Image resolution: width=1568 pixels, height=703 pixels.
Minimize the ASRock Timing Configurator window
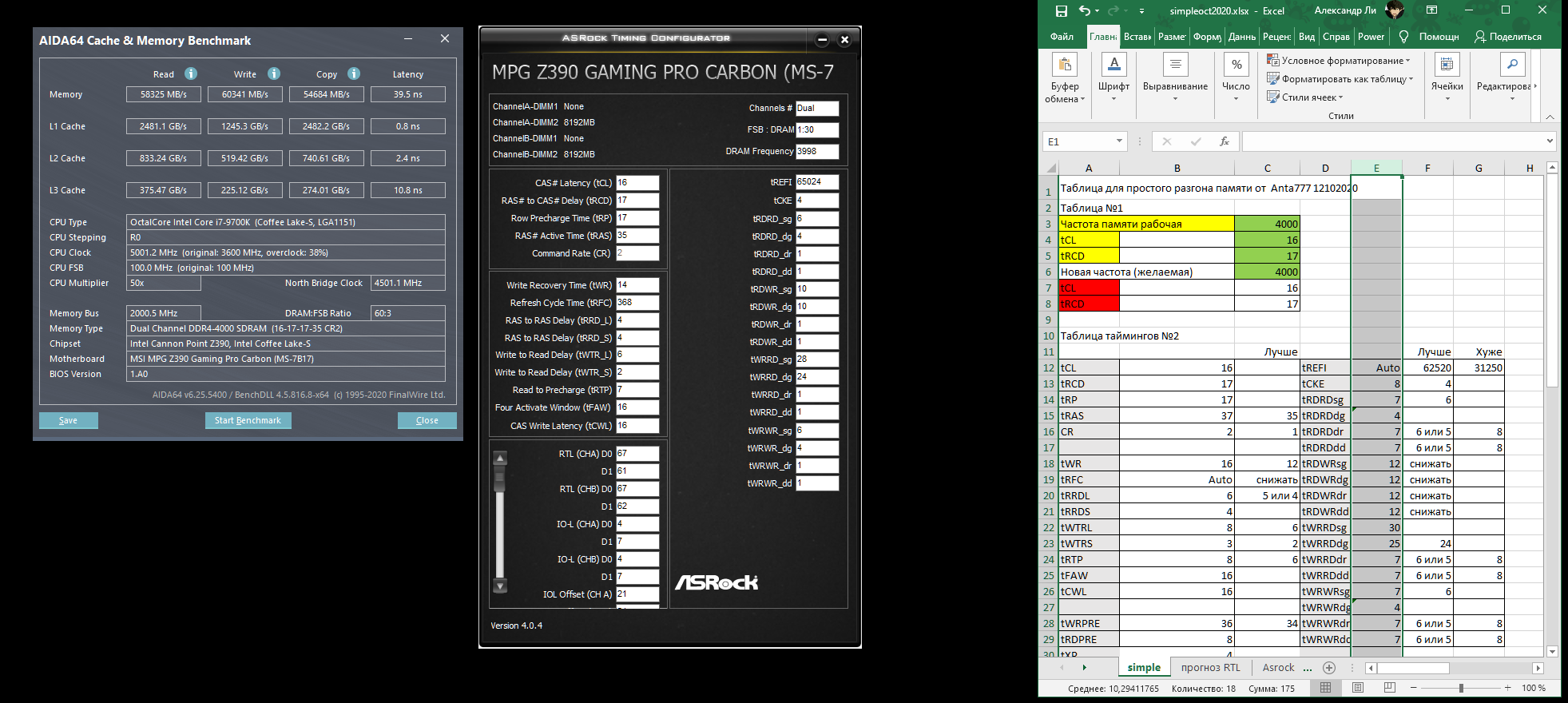(822, 39)
